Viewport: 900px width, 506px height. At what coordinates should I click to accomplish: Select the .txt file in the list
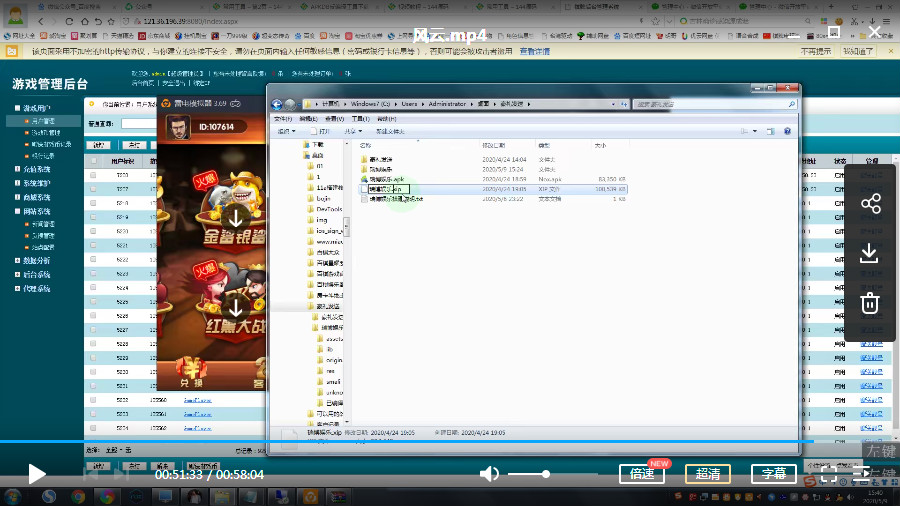396,198
